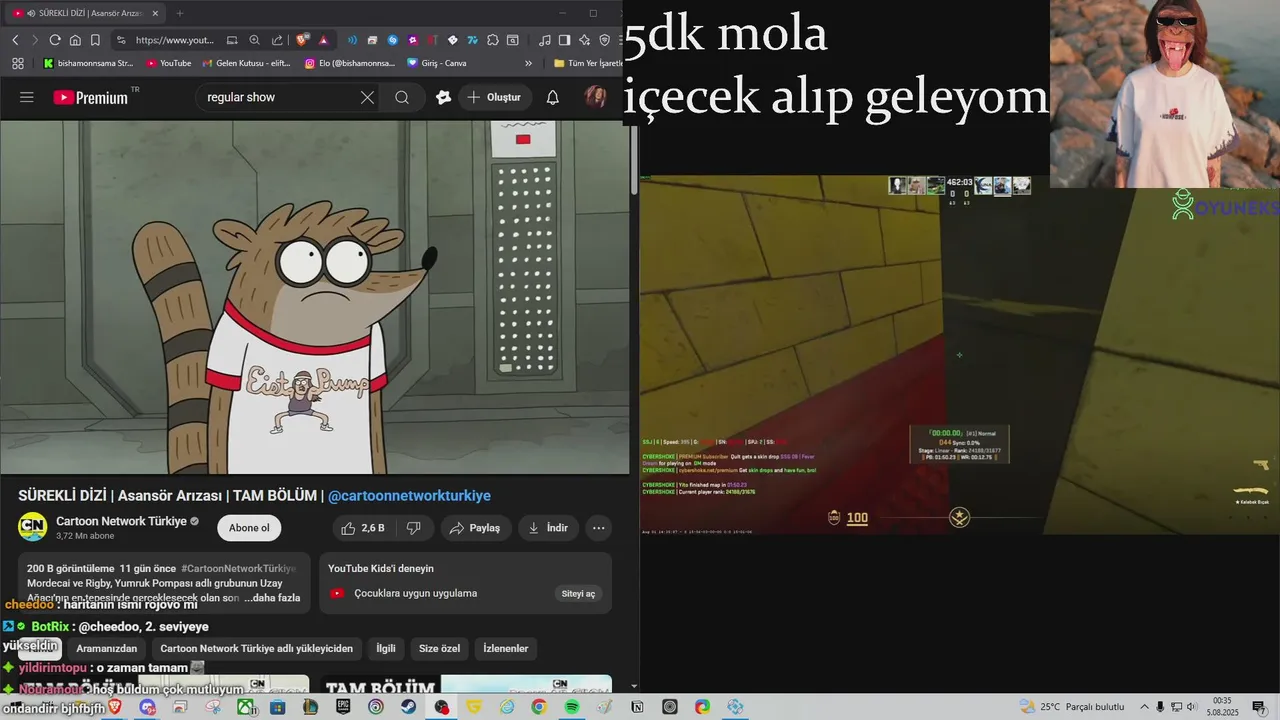Show hidden system tray icons
Viewport: 1280px width, 720px height.
coord(1145,707)
